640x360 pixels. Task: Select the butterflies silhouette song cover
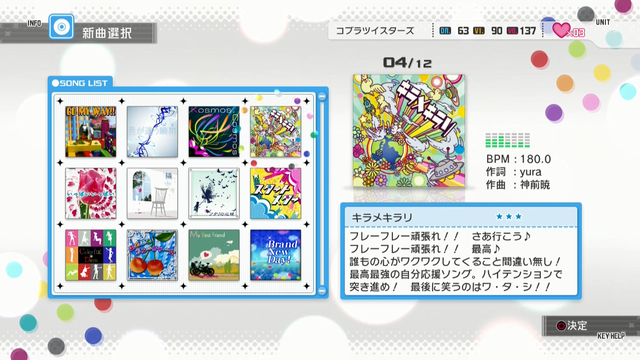(214, 193)
